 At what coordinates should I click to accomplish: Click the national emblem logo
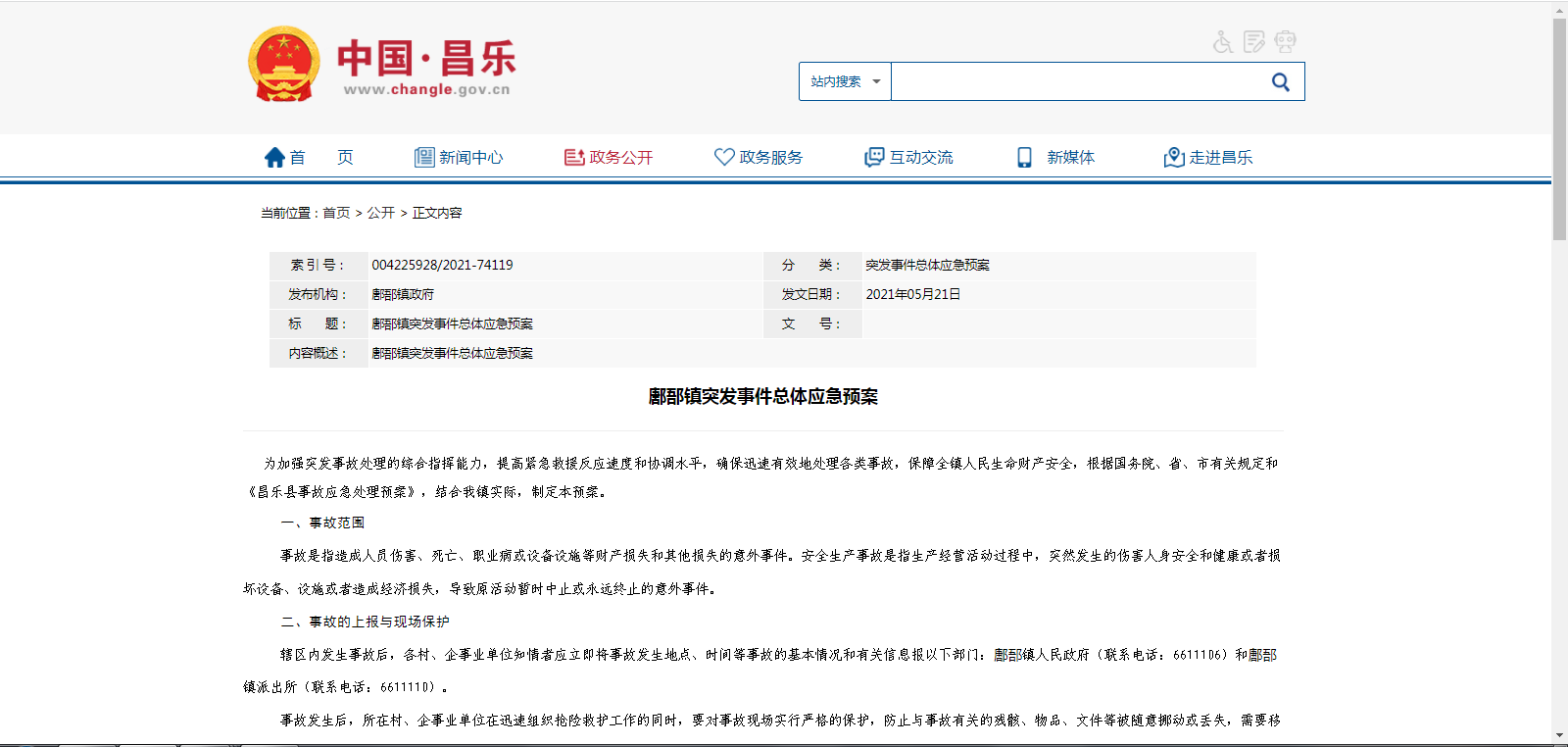click(x=283, y=65)
